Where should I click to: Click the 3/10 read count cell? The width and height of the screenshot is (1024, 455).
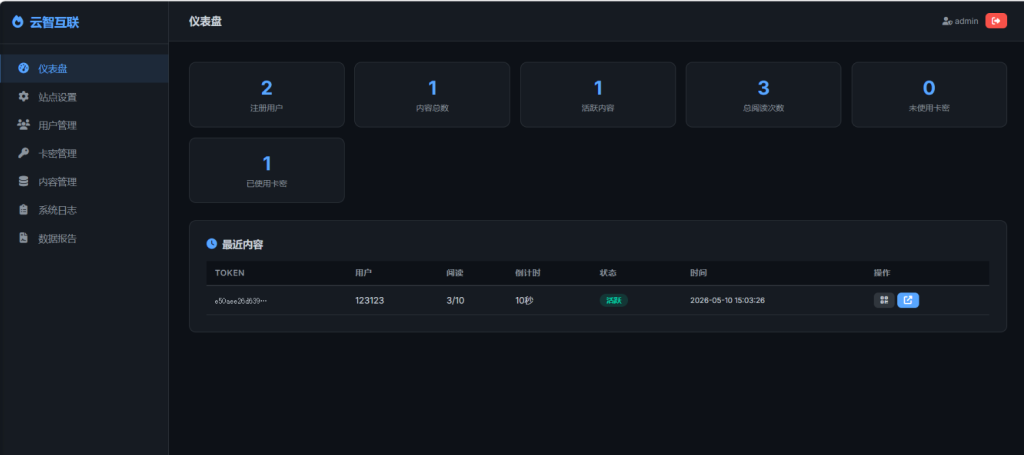pos(455,300)
